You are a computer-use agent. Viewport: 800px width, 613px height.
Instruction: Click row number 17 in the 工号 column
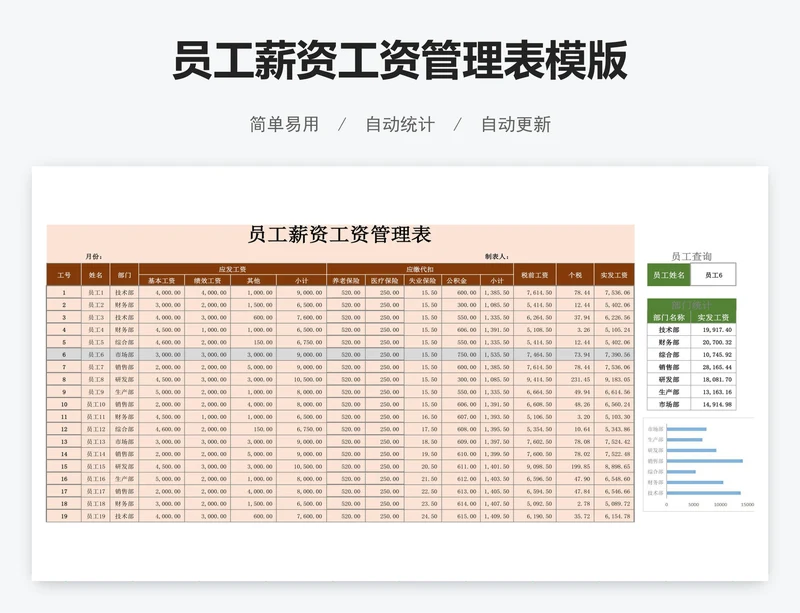coord(64,491)
